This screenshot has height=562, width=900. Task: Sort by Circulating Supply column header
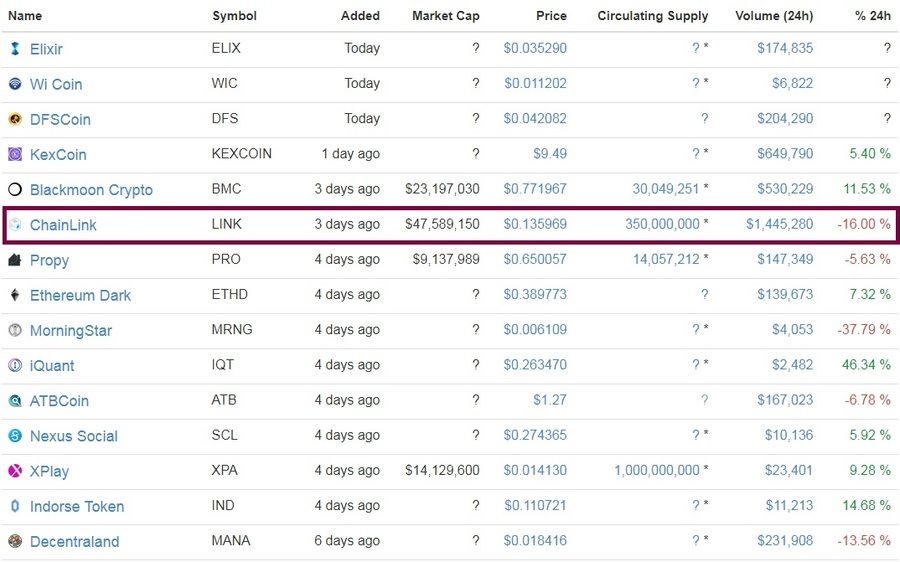(x=653, y=15)
